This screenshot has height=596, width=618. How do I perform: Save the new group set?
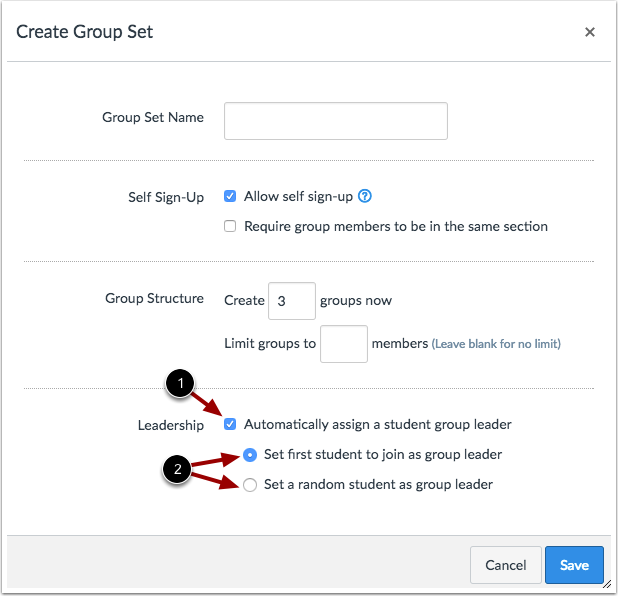click(x=574, y=565)
